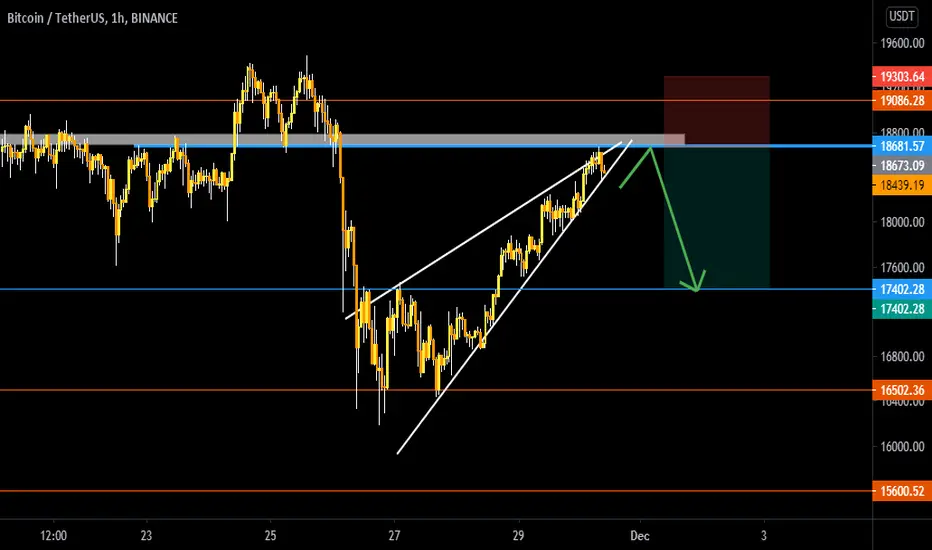Select the red stop-loss zone of short position
Image resolution: width=932 pixels, height=550 pixels.
coord(717,111)
